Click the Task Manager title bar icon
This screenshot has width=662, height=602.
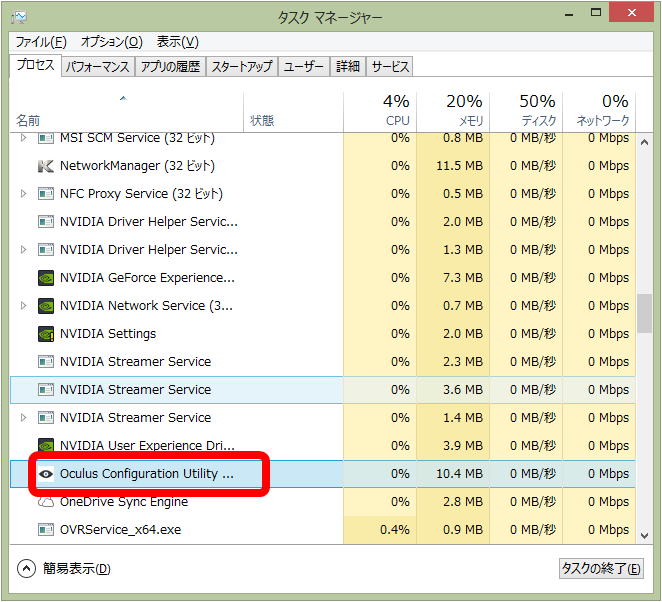click(19, 17)
